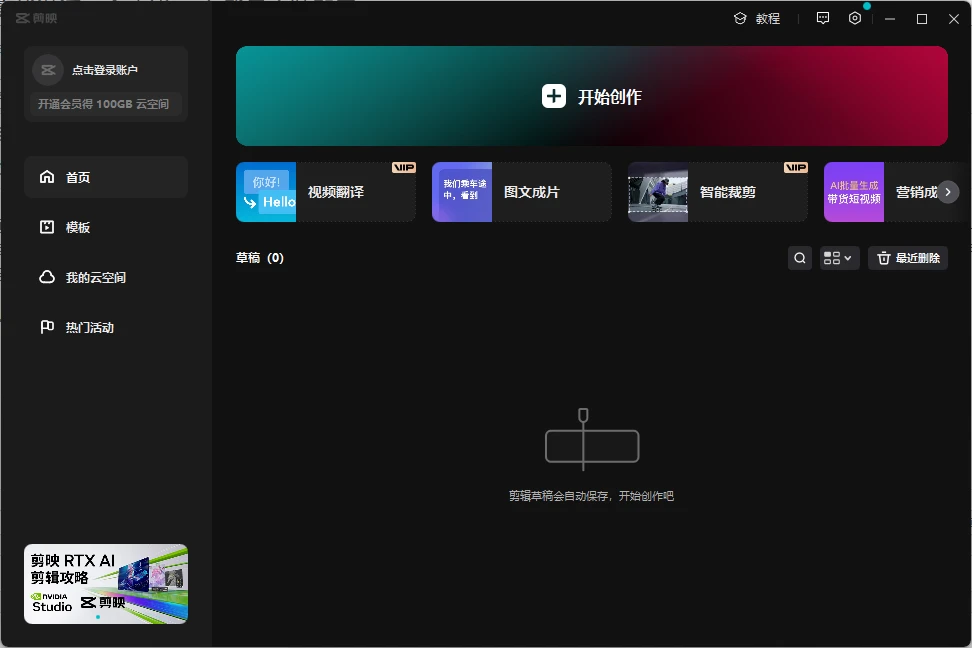Open the 教程 tutorials link
Viewport: 972px width, 648px height.
click(757, 18)
